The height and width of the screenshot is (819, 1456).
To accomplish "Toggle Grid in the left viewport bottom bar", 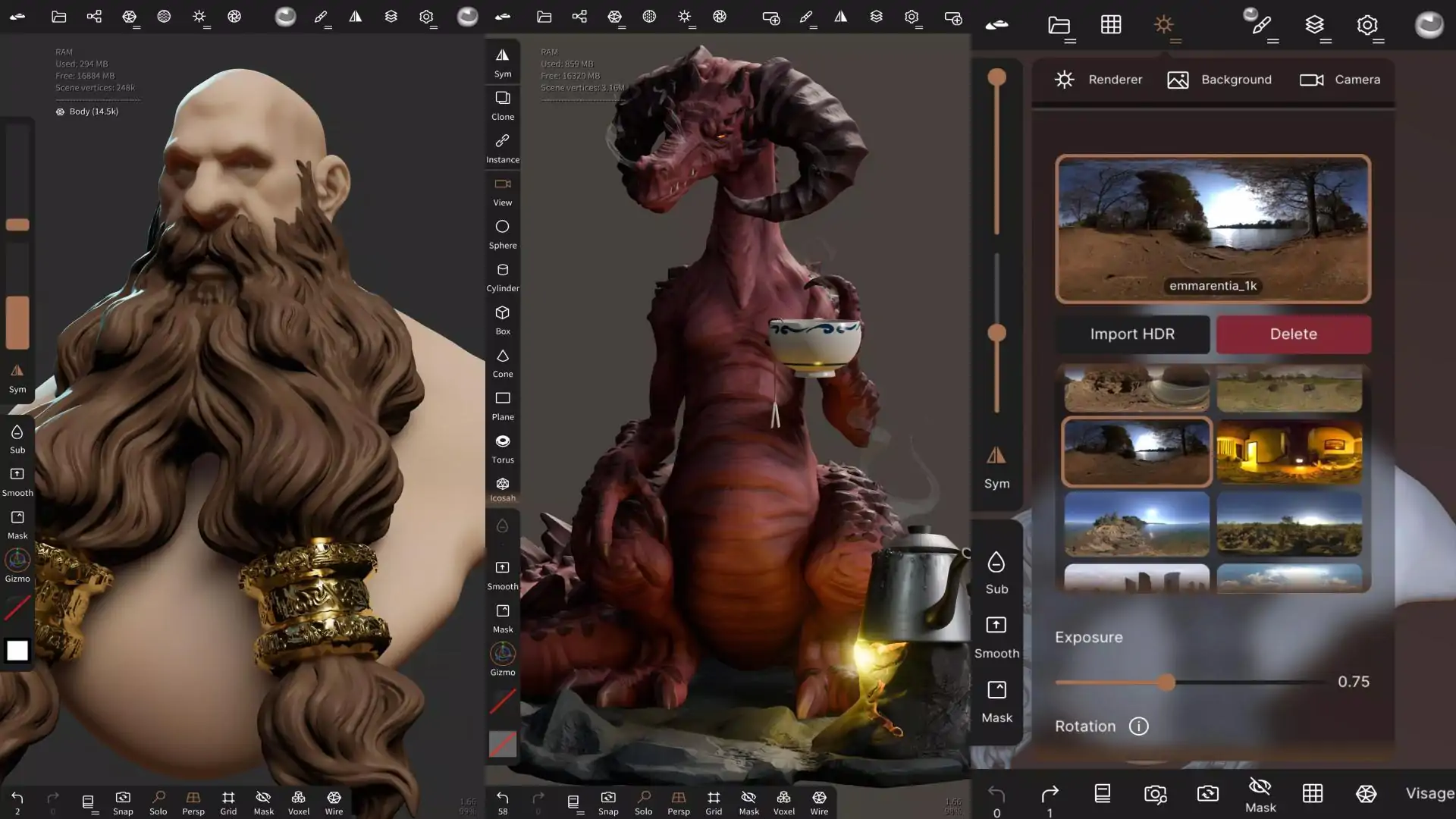I will pos(228,802).
